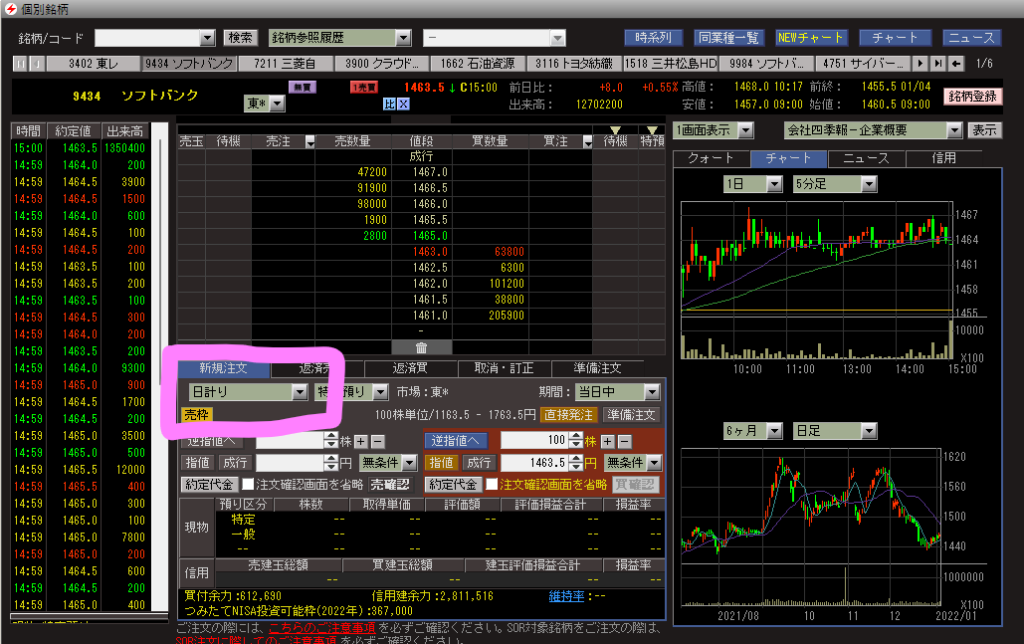Click the こちらのご注意事項 link
1024x644 pixels.
point(322,628)
